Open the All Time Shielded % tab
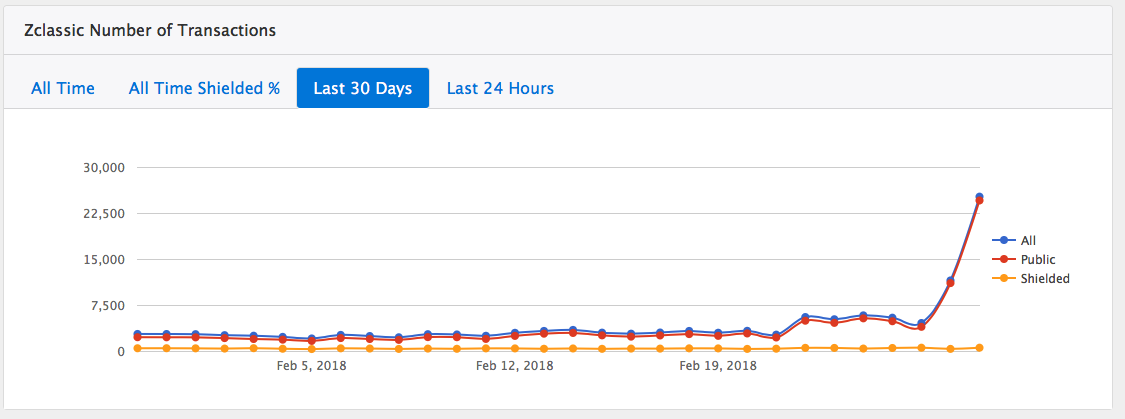The height and width of the screenshot is (419, 1125). tap(204, 88)
